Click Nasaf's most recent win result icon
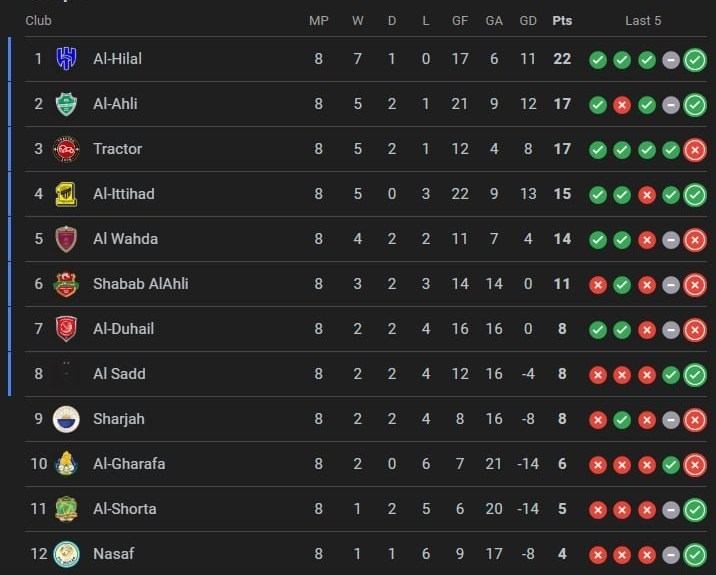Image resolution: width=716 pixels, height=575 pixels. [x=695, y=554]
